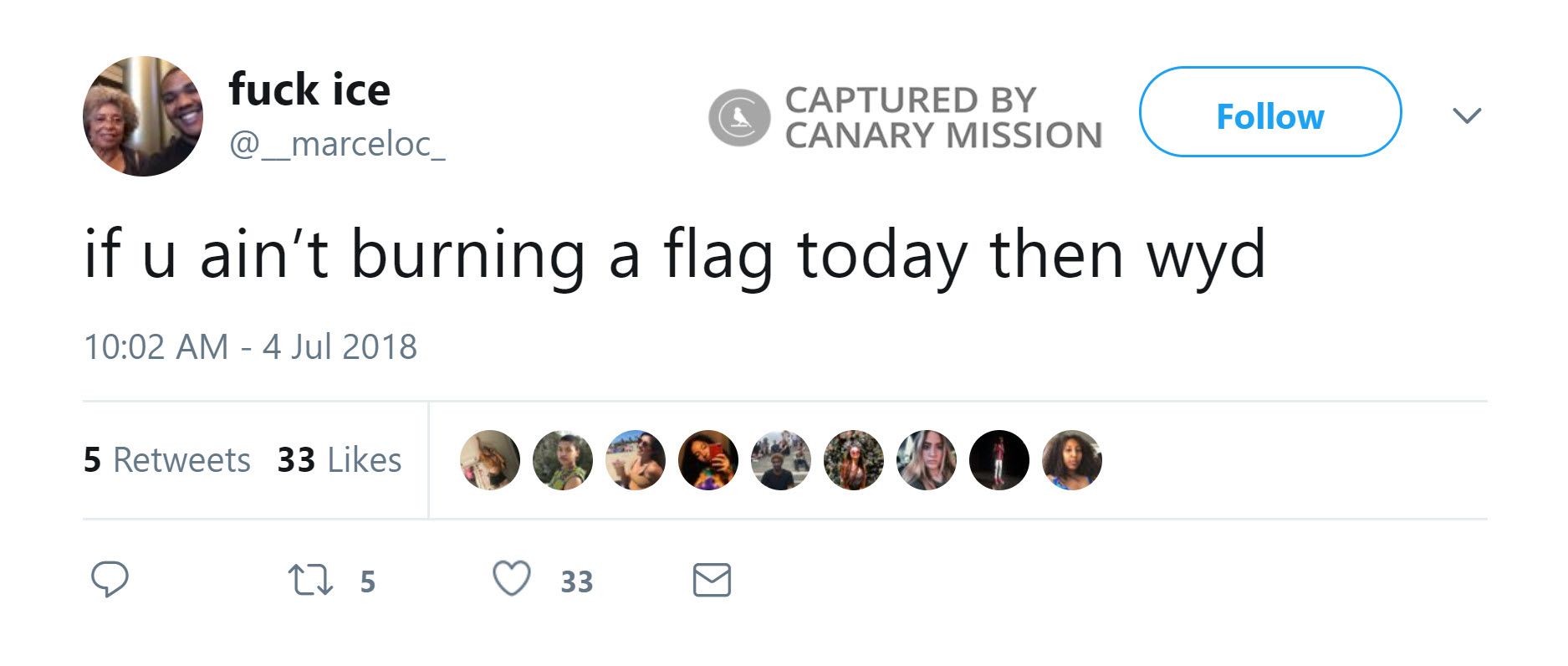
Task: Like the tweet with the heart icon
Action: pyautogui.click(x=513, y=577)
